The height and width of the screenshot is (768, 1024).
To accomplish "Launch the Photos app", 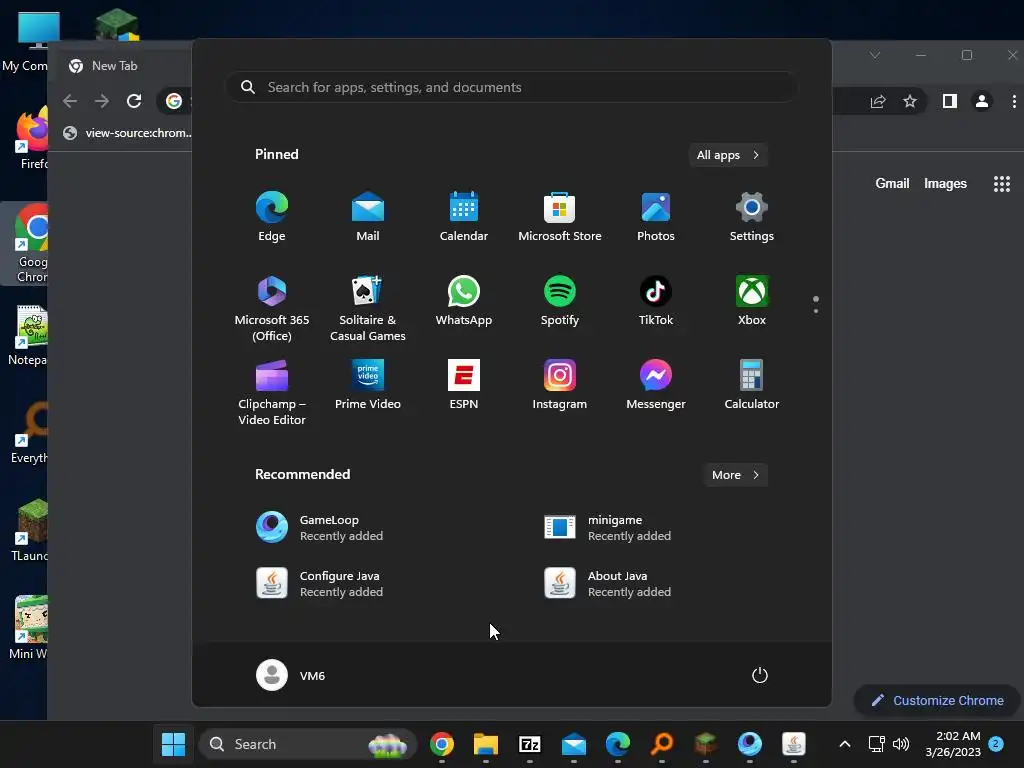I will (656, 217).
